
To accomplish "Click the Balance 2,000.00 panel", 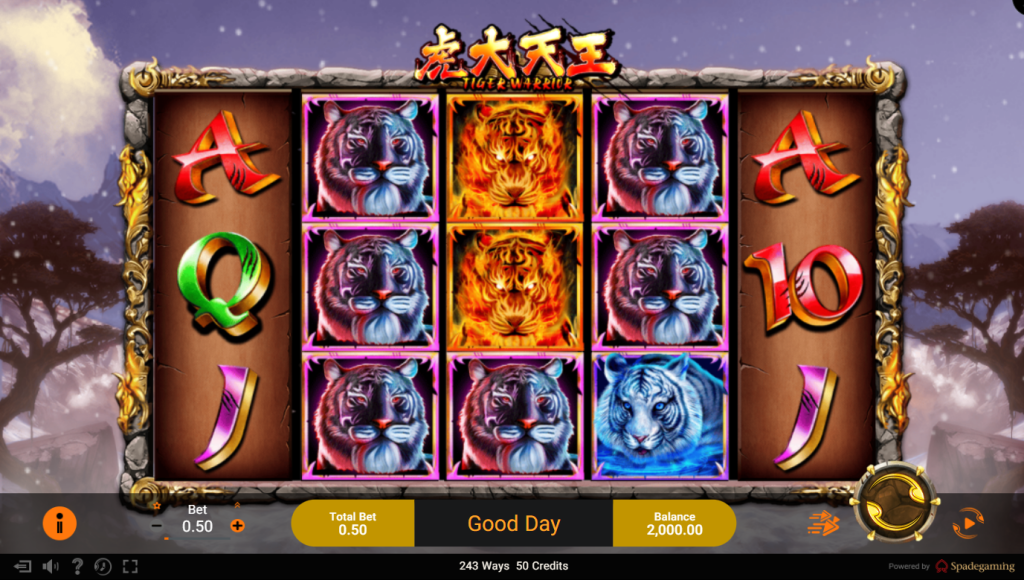I will tap(675, 523).
